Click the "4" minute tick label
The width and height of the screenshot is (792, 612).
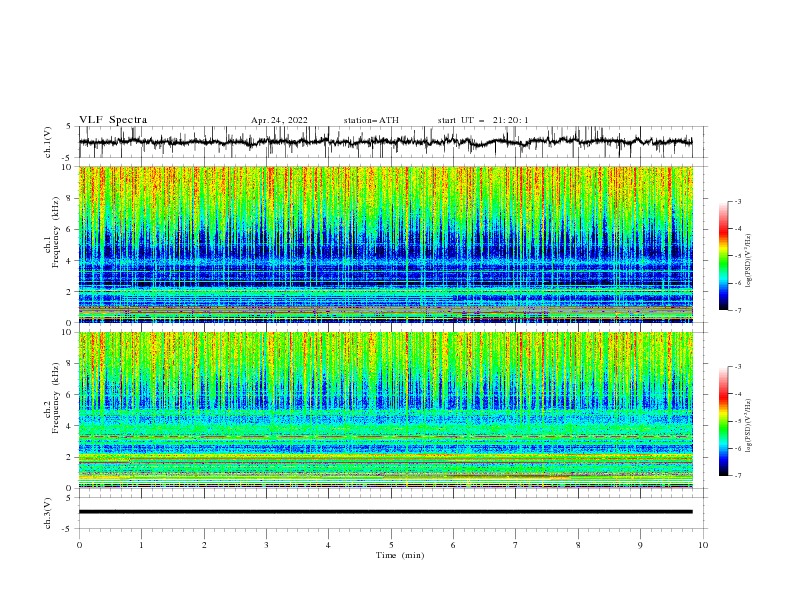pos(328,545)
